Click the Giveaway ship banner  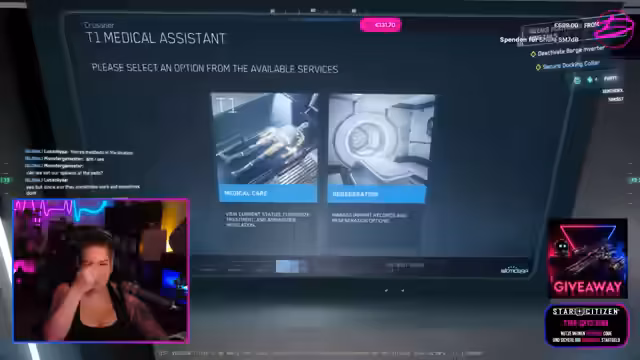[x=587, y=258]
